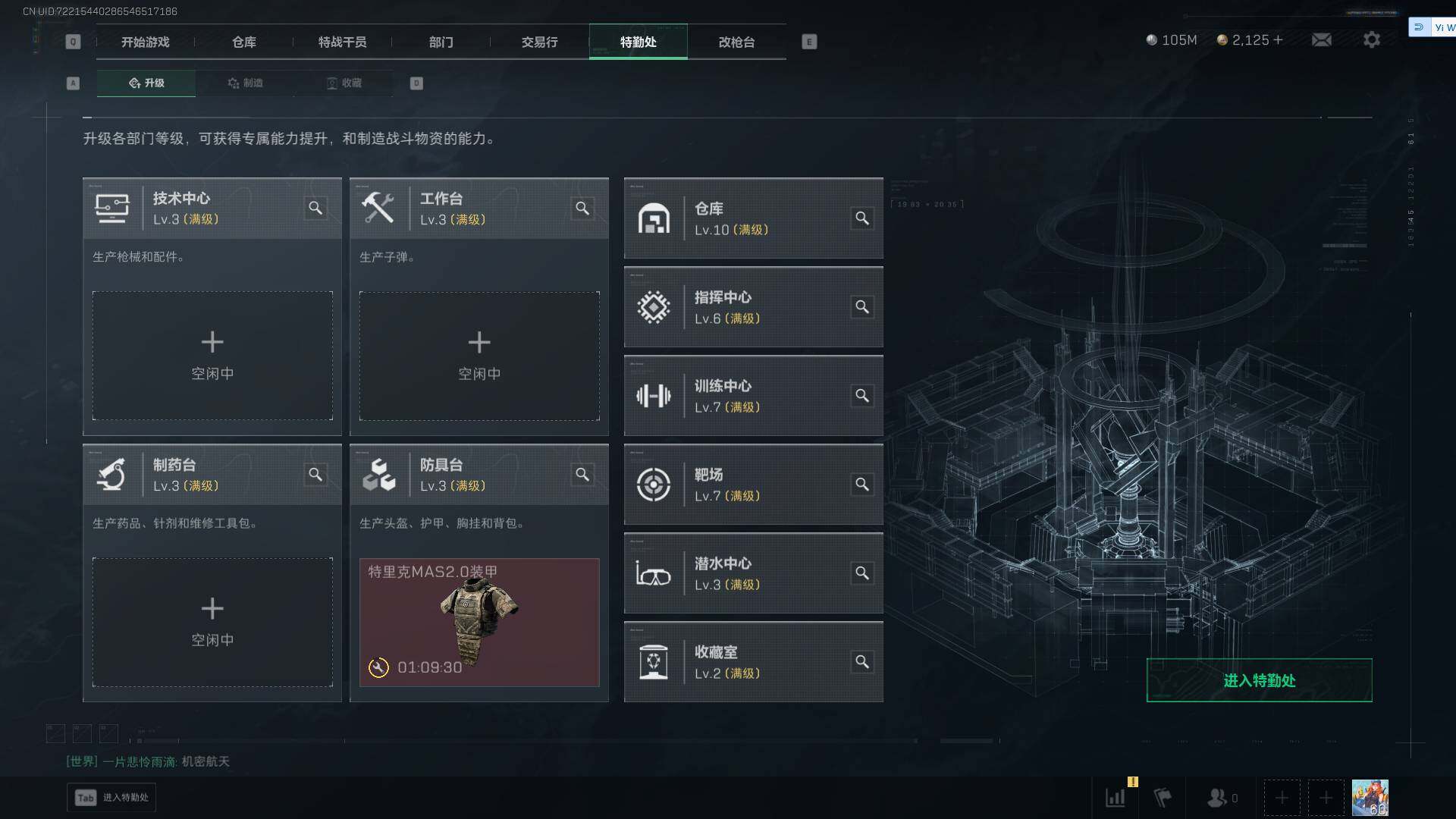Open the 交易行 tab

[539, 42]
